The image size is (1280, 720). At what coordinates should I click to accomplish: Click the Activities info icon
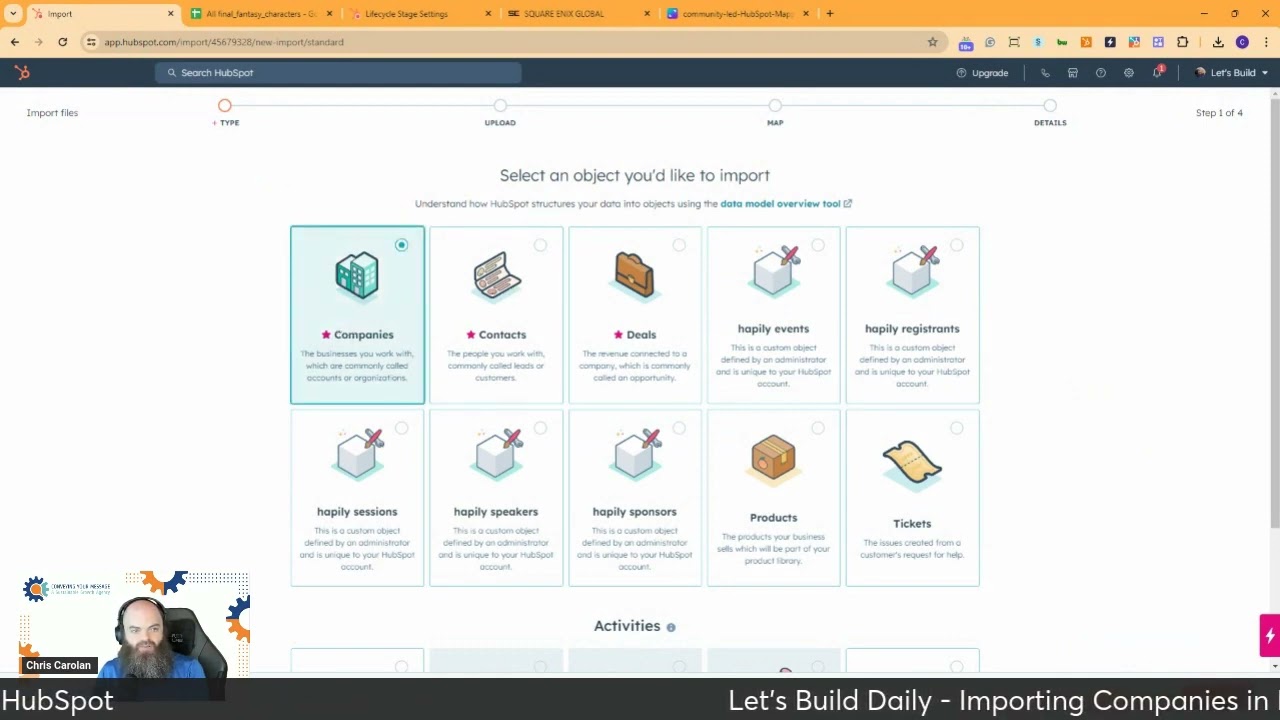[x=671, y=627]
